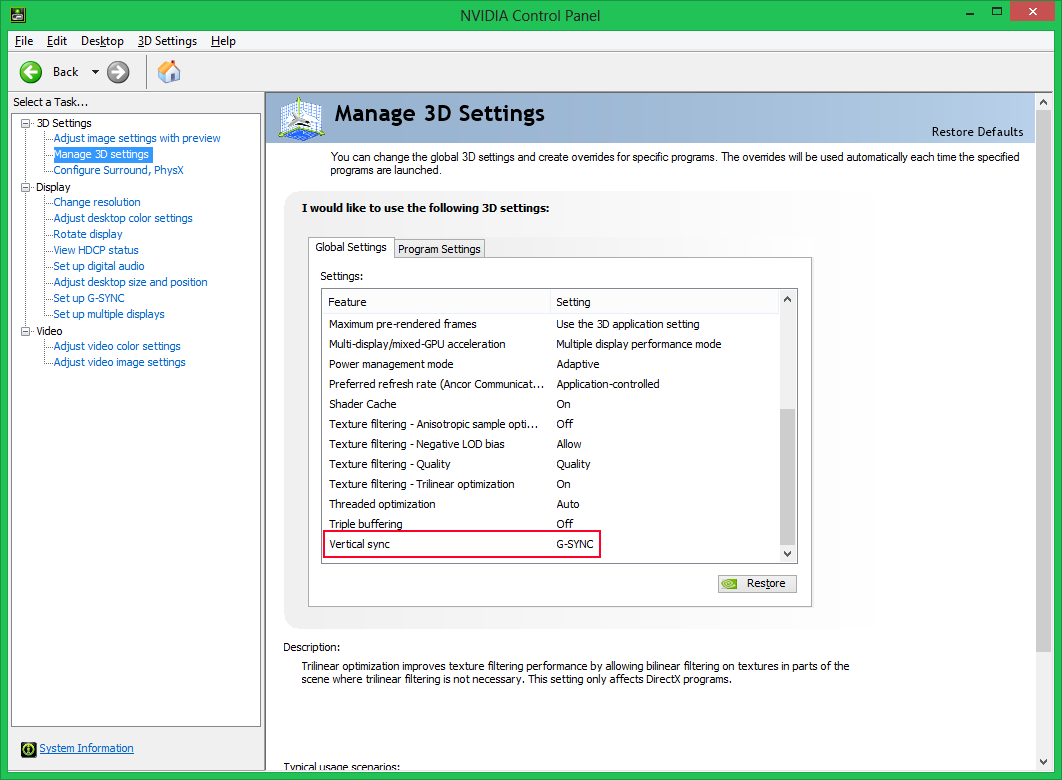This screenshot has width=1062, height=780.
Task: Click the G-SYNC value for Vertical sync
Action: point(575,544)
